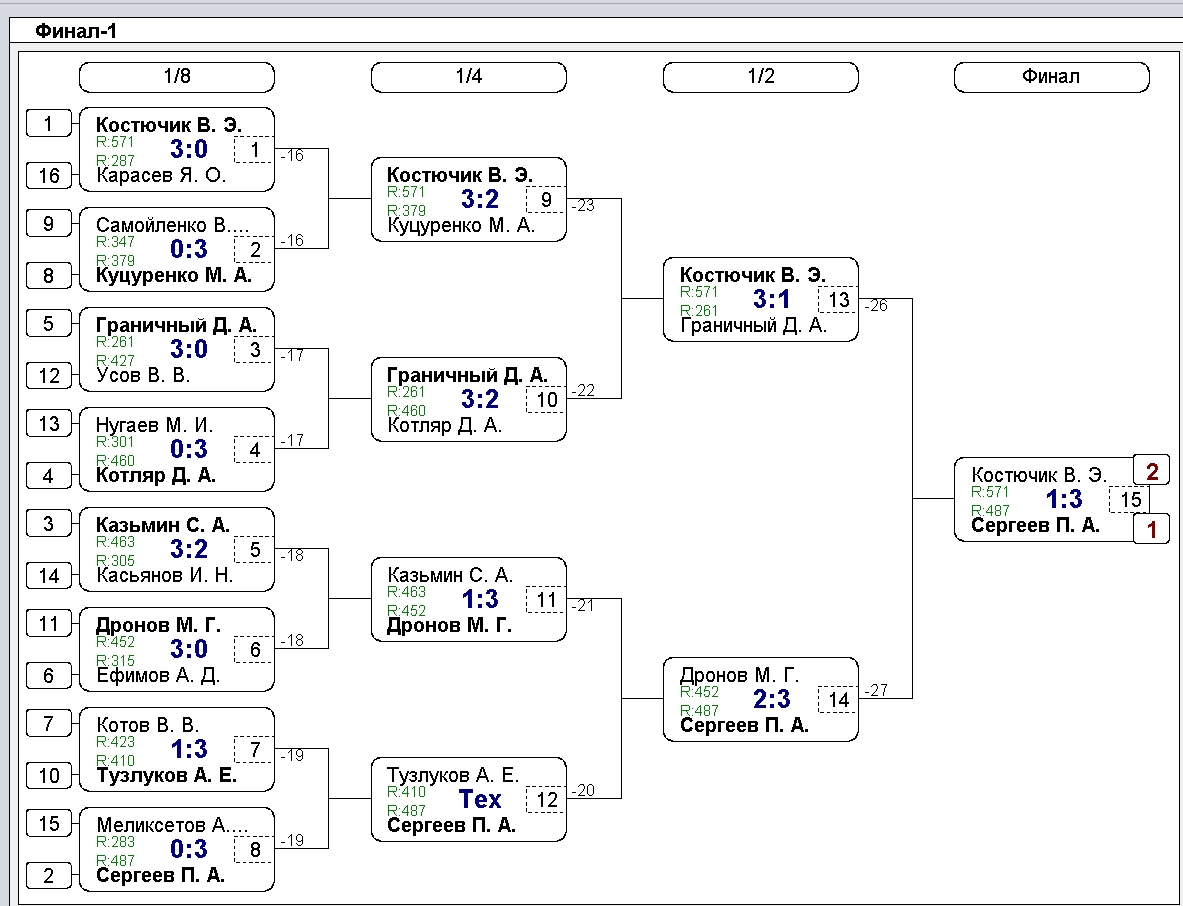
Task: Click the 3:2 score of Казьмин–Касьянов match
Action: [x=189, y=549]
